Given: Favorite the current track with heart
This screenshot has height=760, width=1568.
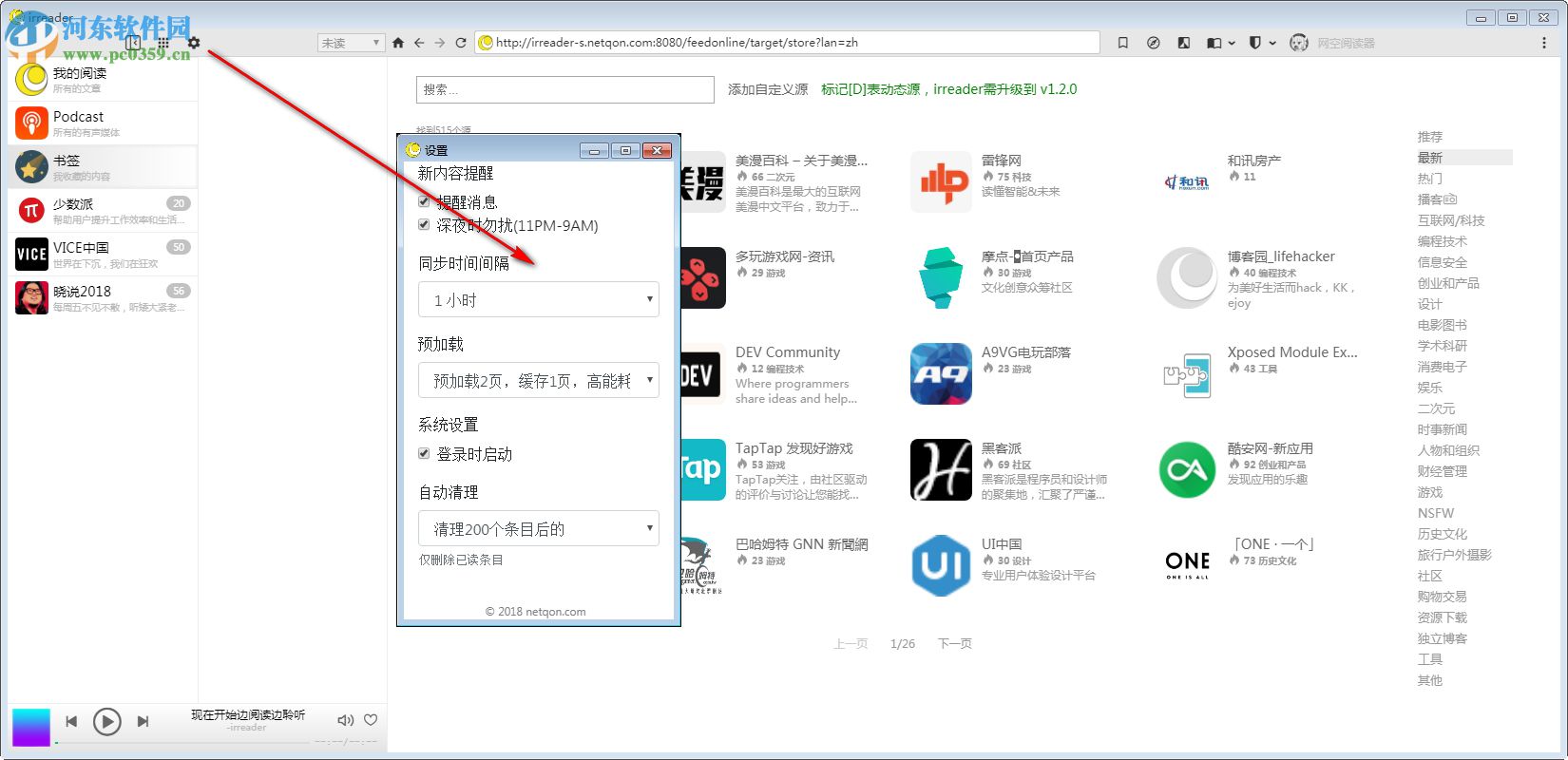Looking at the screenshot, I should point(372,720).
